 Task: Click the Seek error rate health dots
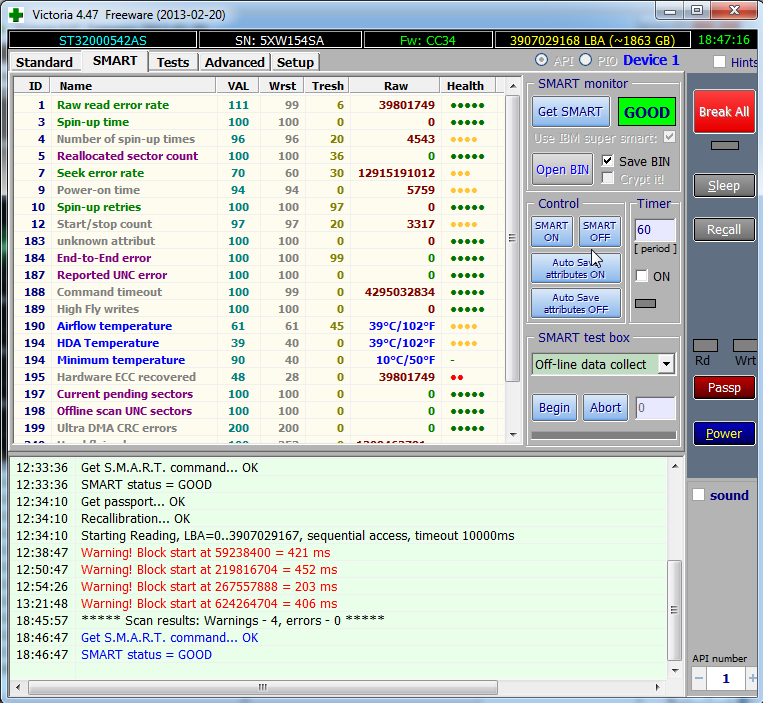[x=460, y=174]
